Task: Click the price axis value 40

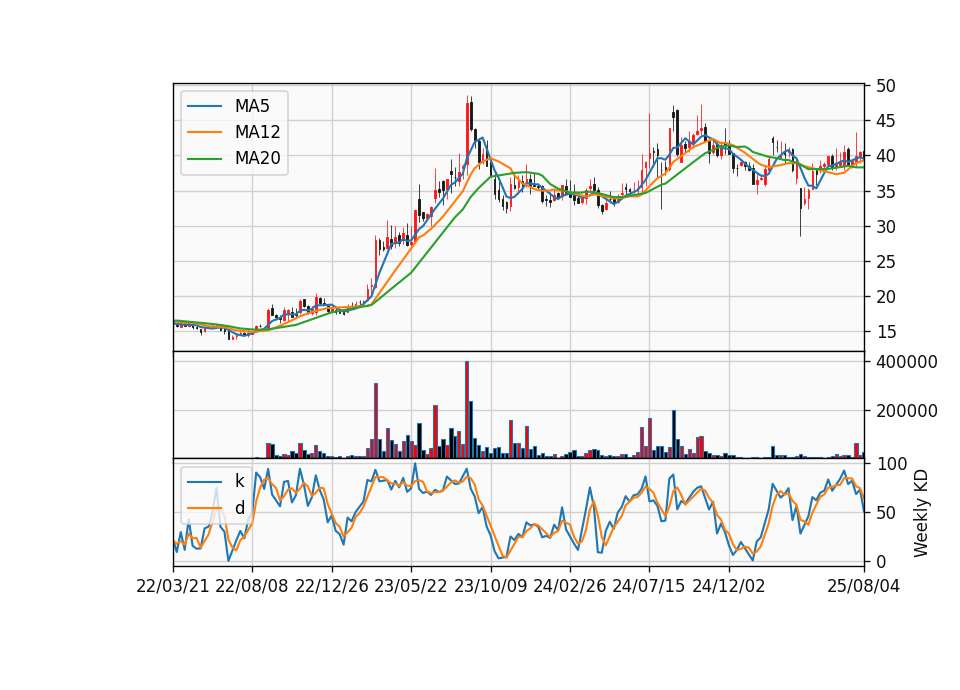Action: pos(886,156)
